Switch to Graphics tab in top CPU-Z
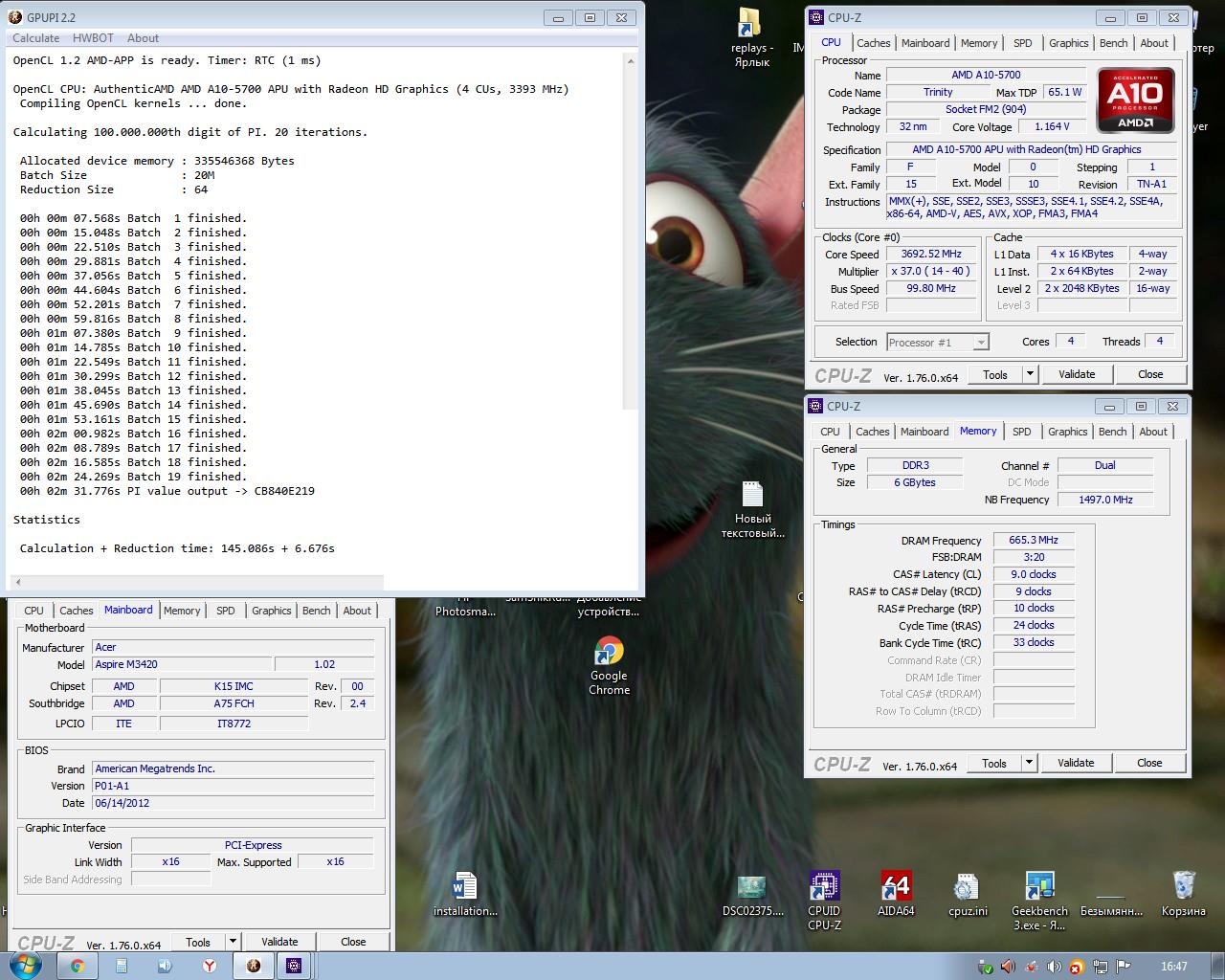This screenshot has width=1225, height=980. 1068,43
